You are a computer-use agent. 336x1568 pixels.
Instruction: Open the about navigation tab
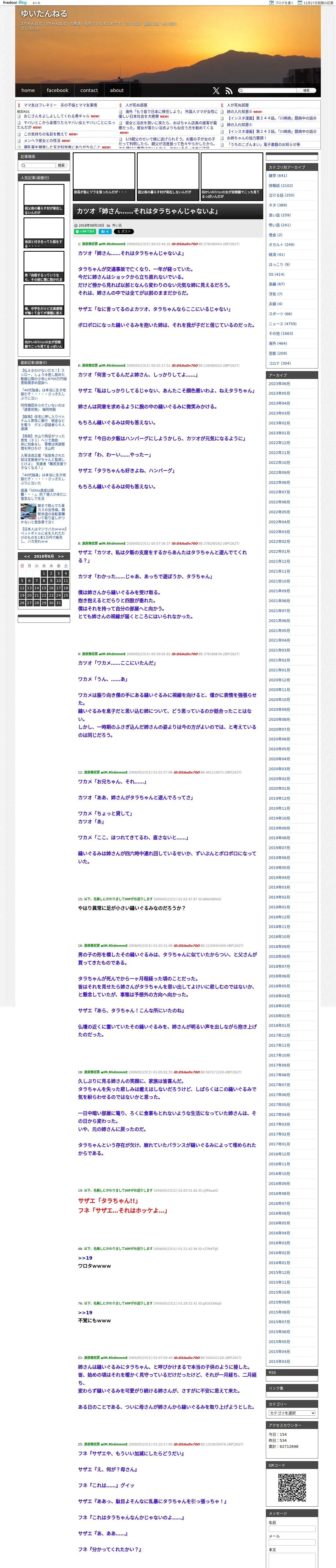[116, 90]
